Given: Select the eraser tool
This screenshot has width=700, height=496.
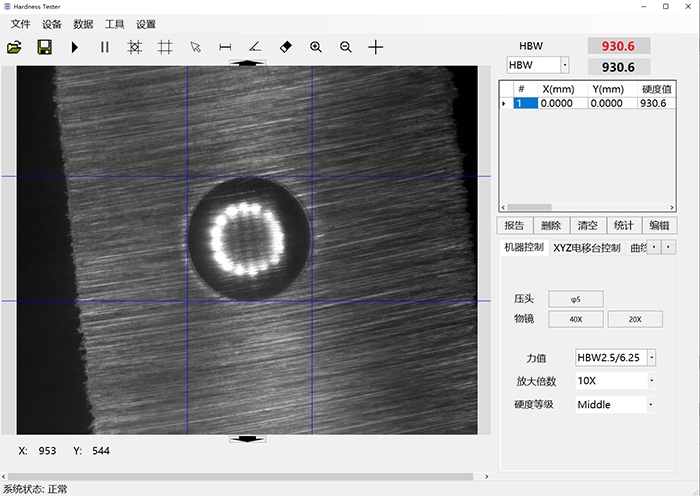Looking at the screenshot, I should coord(286,47).
